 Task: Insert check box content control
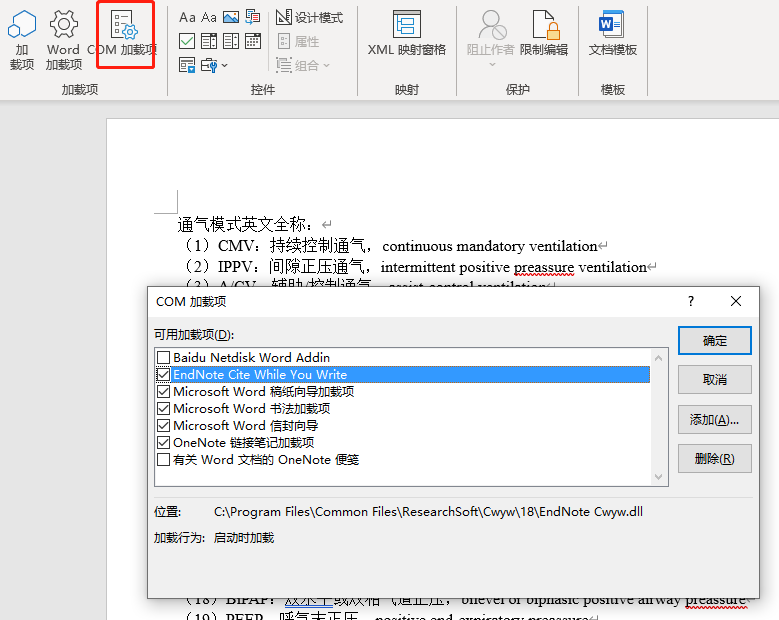point(187,41)
